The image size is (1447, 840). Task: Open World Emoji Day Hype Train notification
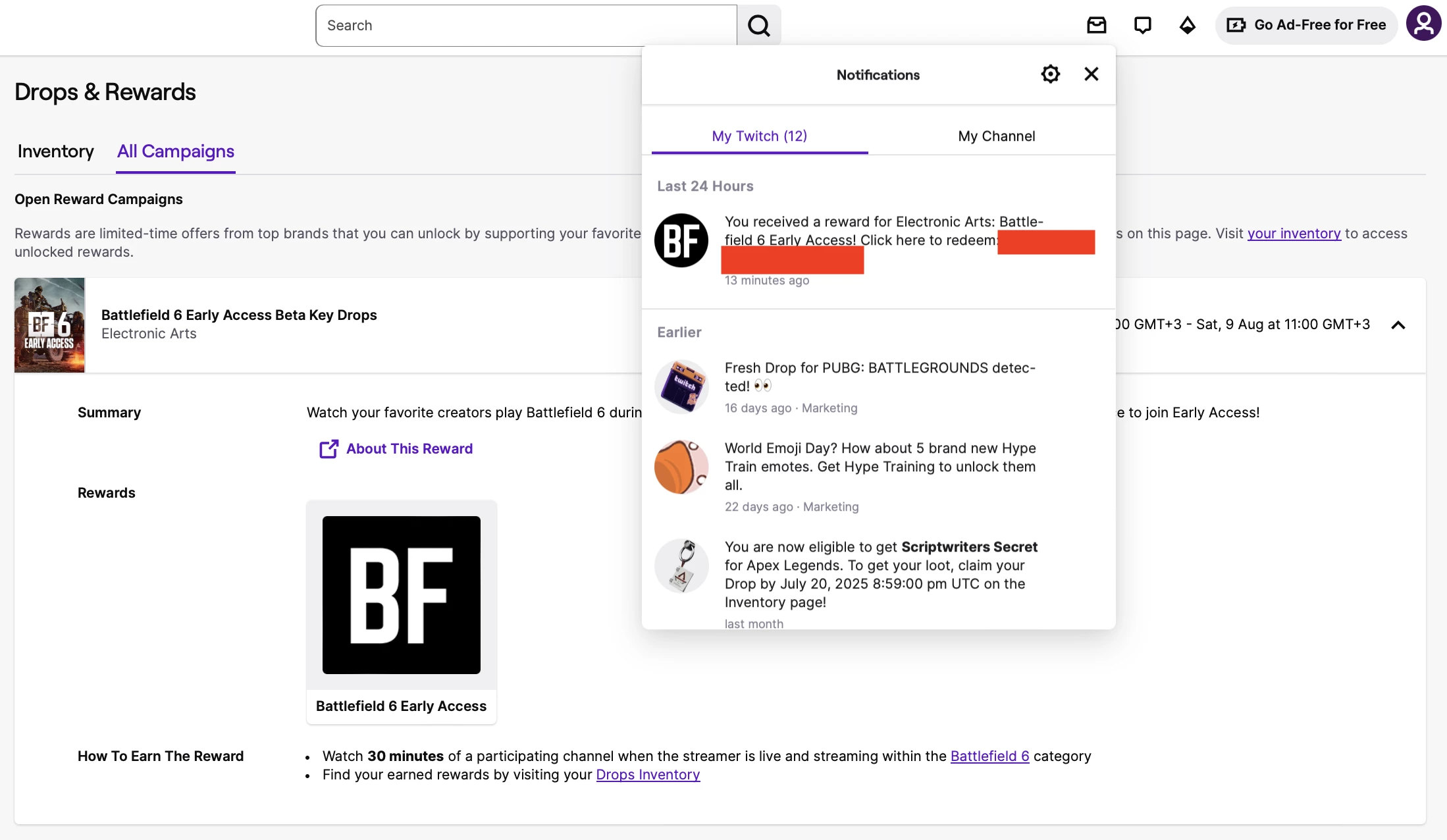(878, 477)
